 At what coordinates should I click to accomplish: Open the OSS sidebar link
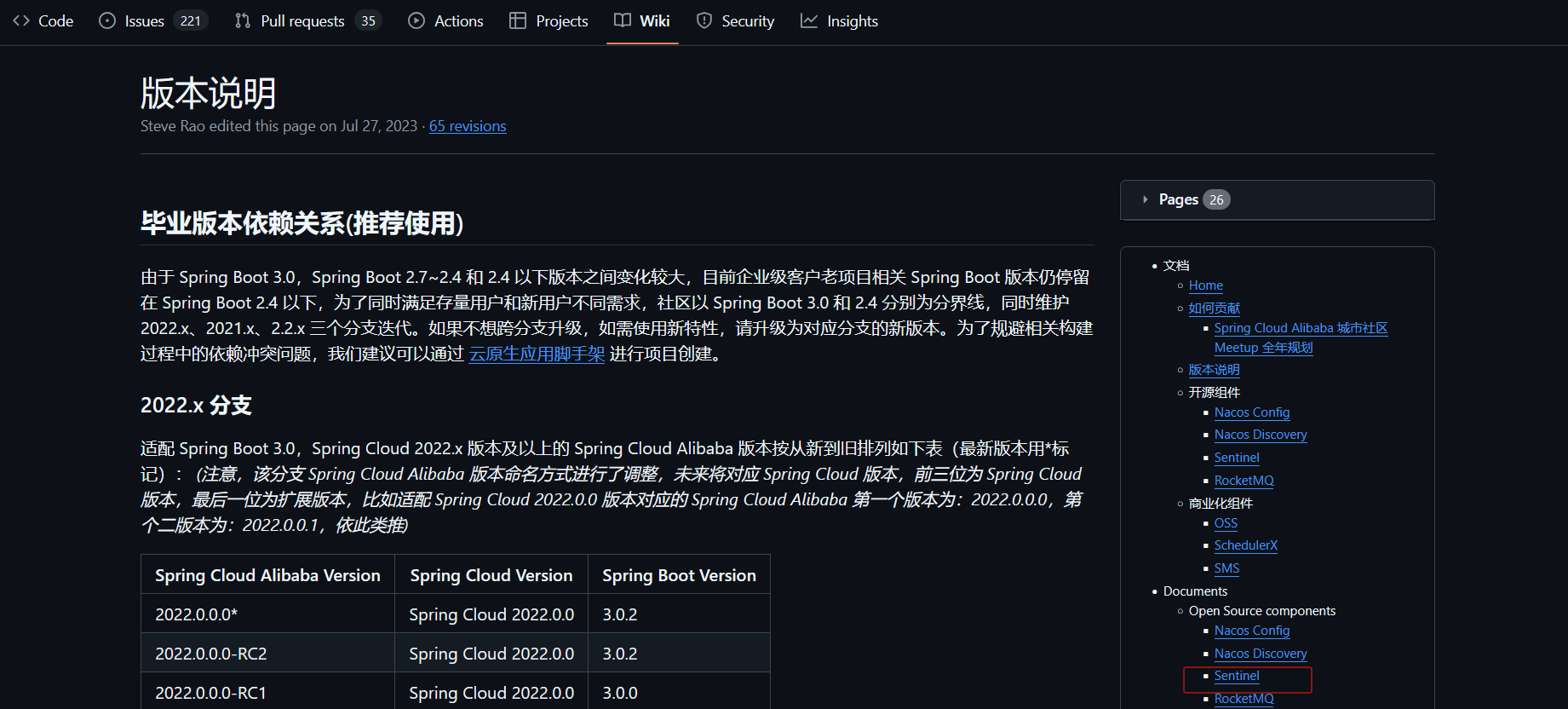[x=1226, y=523]
